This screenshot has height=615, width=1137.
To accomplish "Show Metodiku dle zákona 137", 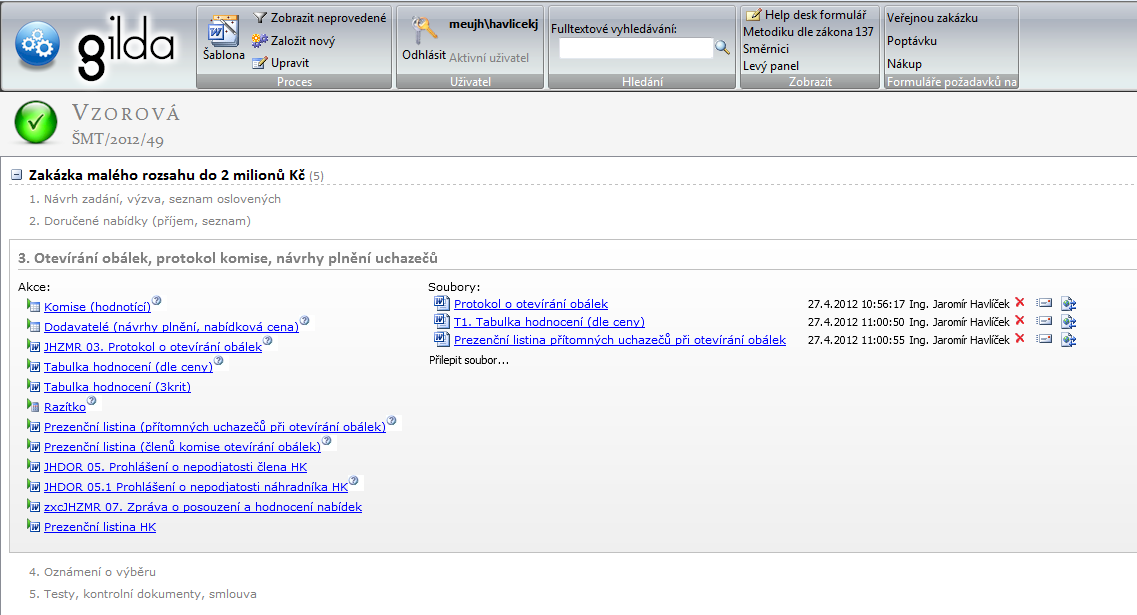I will pos(808,32).
